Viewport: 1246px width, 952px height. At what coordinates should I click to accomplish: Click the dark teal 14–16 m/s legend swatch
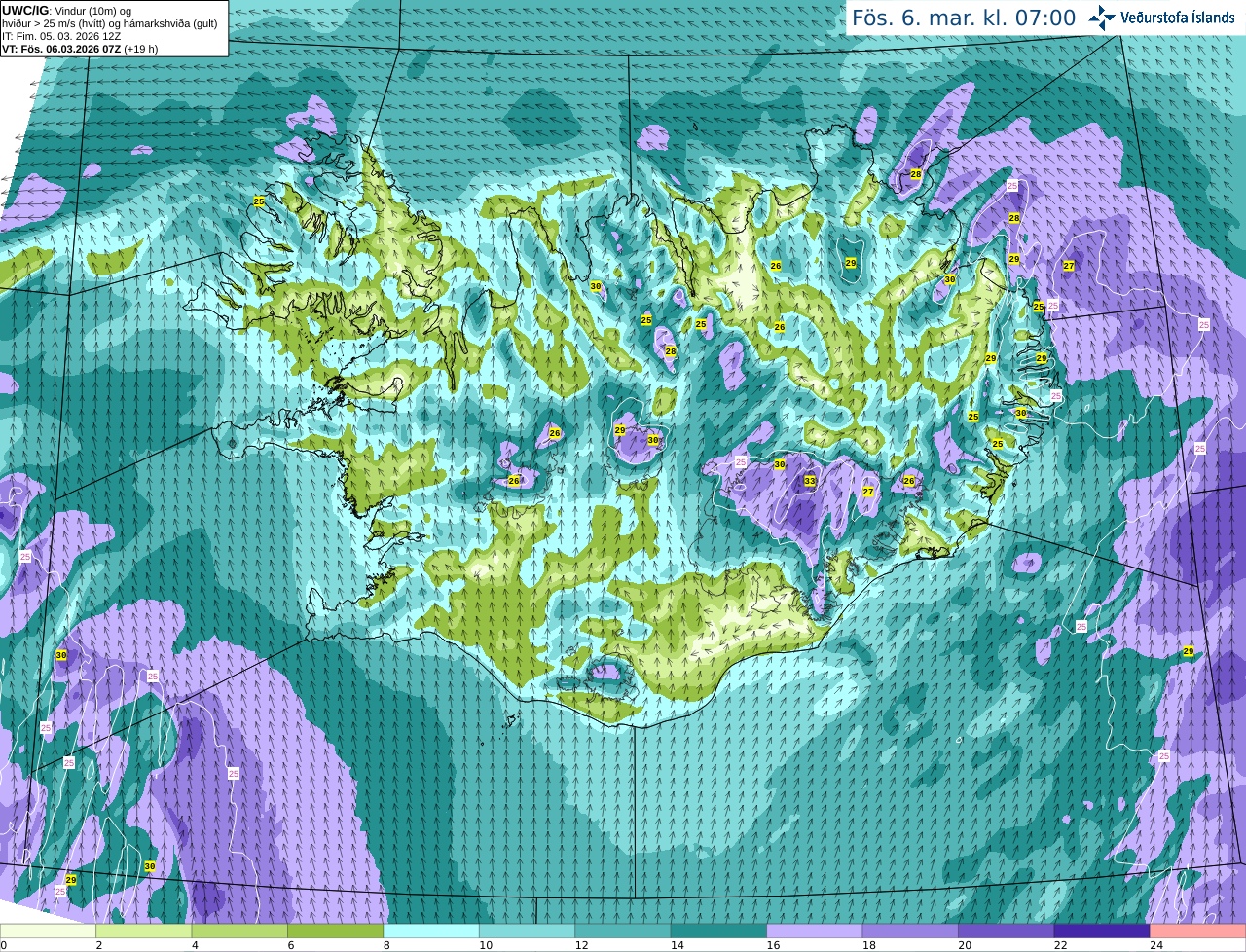coord(719,931)
